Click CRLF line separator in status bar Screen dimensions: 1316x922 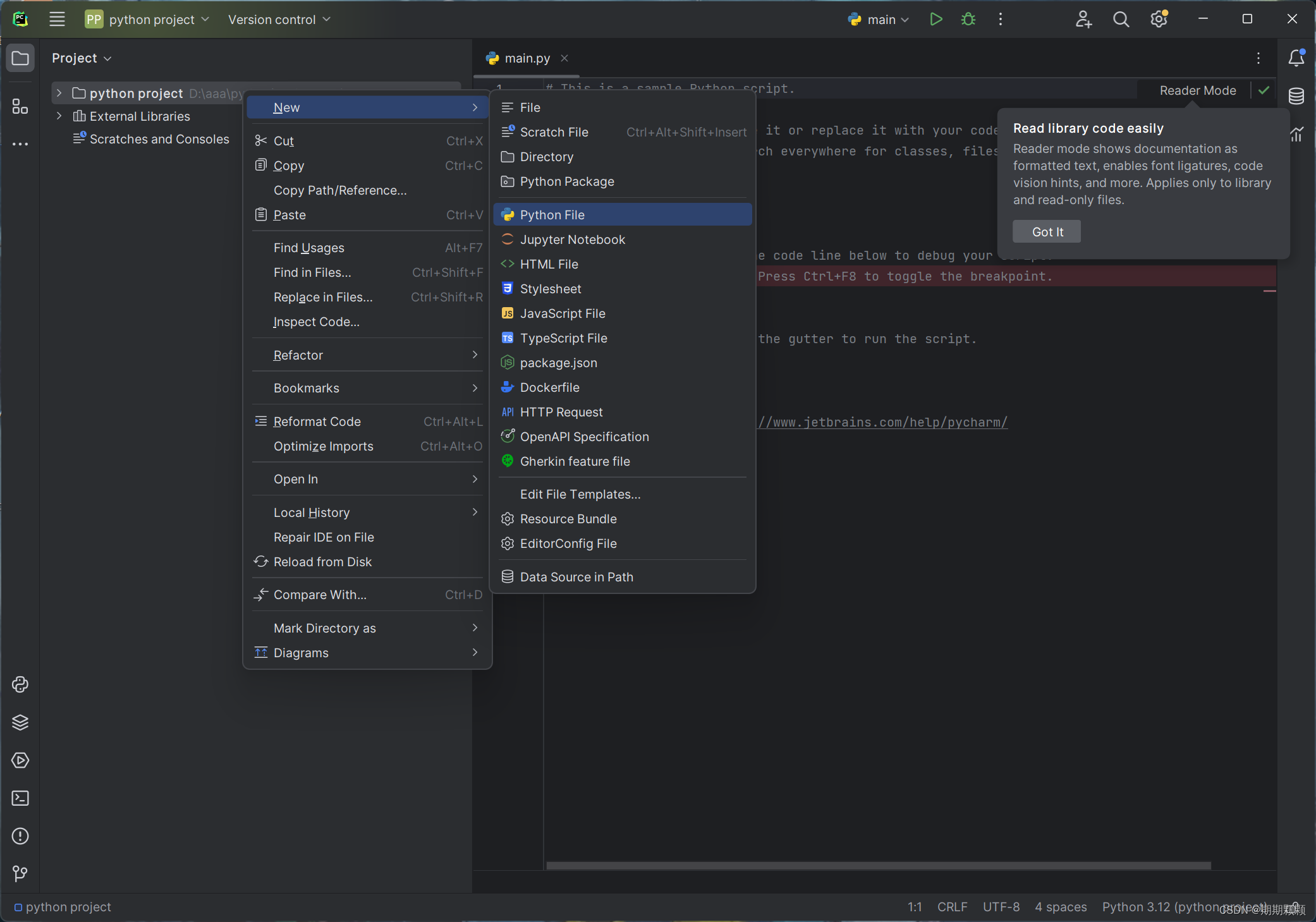952,907
